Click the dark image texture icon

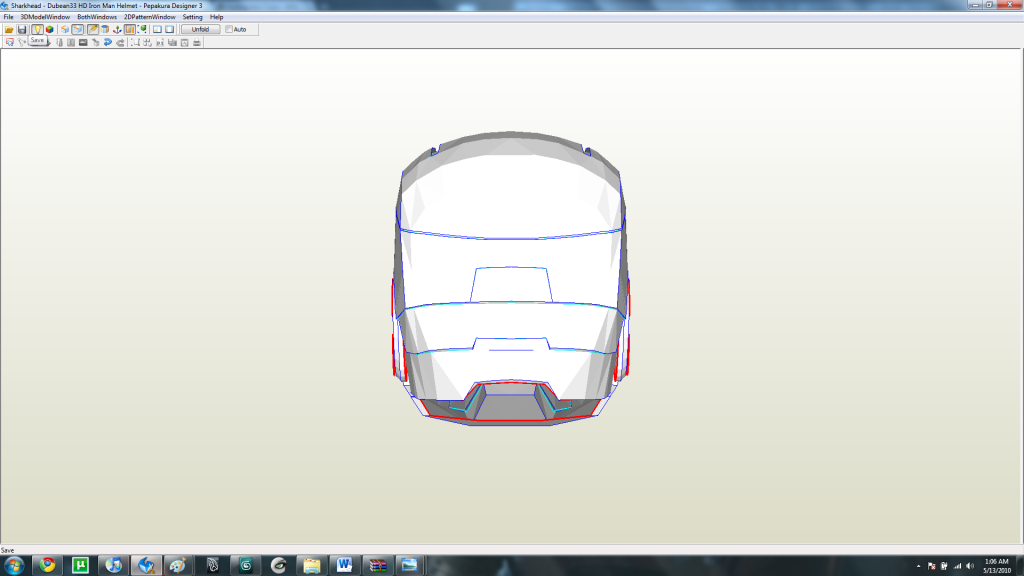(83, 42)
